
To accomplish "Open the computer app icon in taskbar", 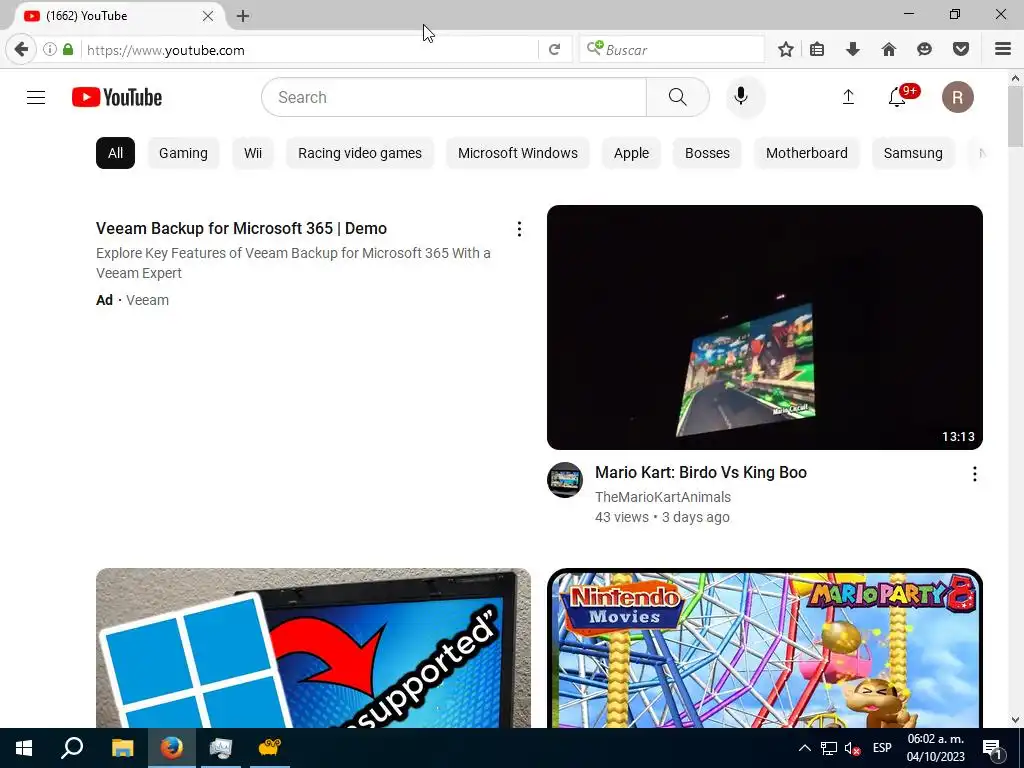I will [x=221, y=748].
